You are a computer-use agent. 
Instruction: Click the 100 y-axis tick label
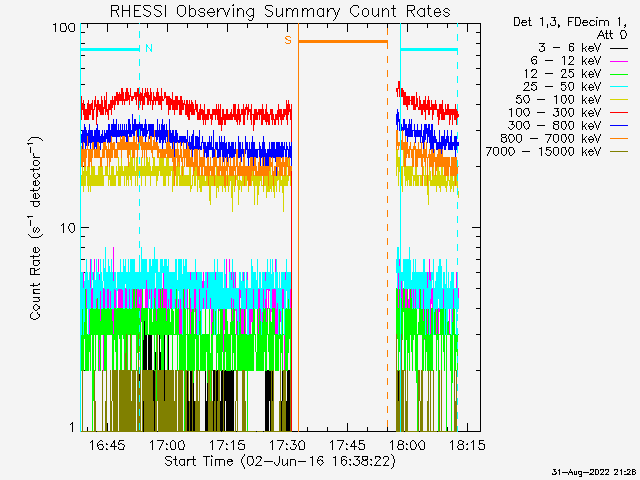point(64,28)
